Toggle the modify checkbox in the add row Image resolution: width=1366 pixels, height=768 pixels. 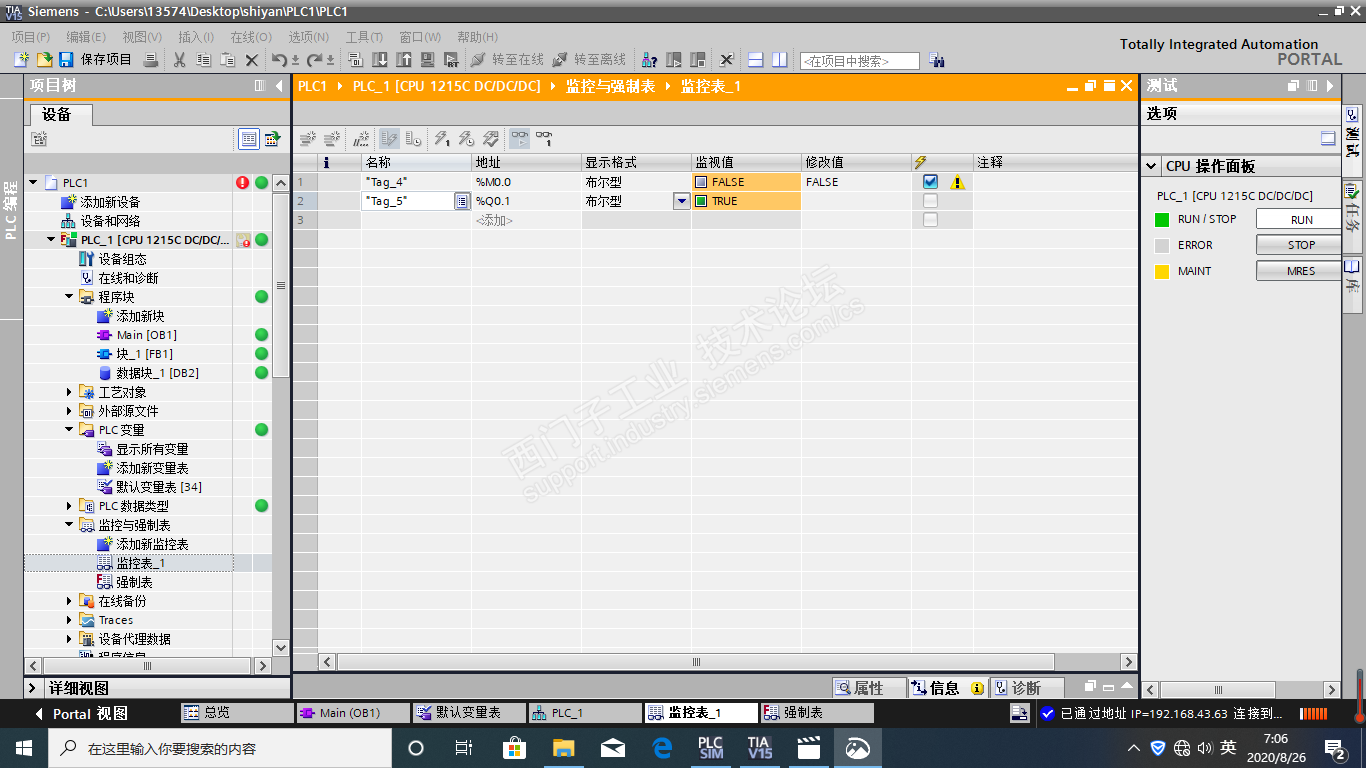930,220
